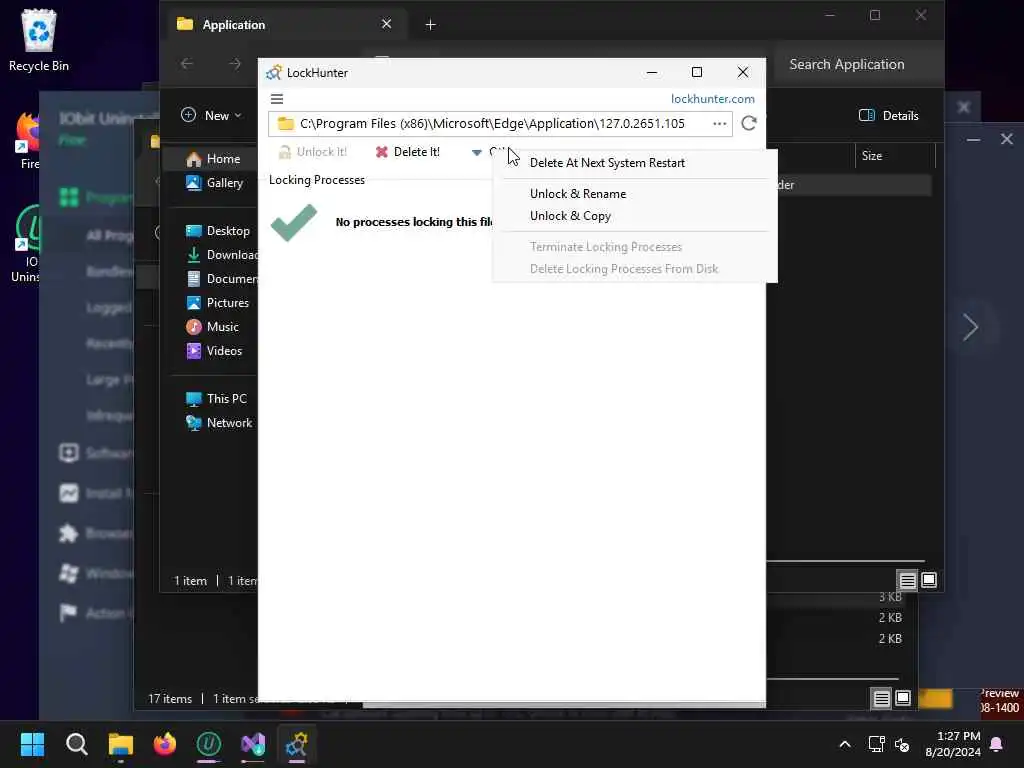The image size is (1024, 768).
Task: Open taskbar Search
Action: point(76,744)
